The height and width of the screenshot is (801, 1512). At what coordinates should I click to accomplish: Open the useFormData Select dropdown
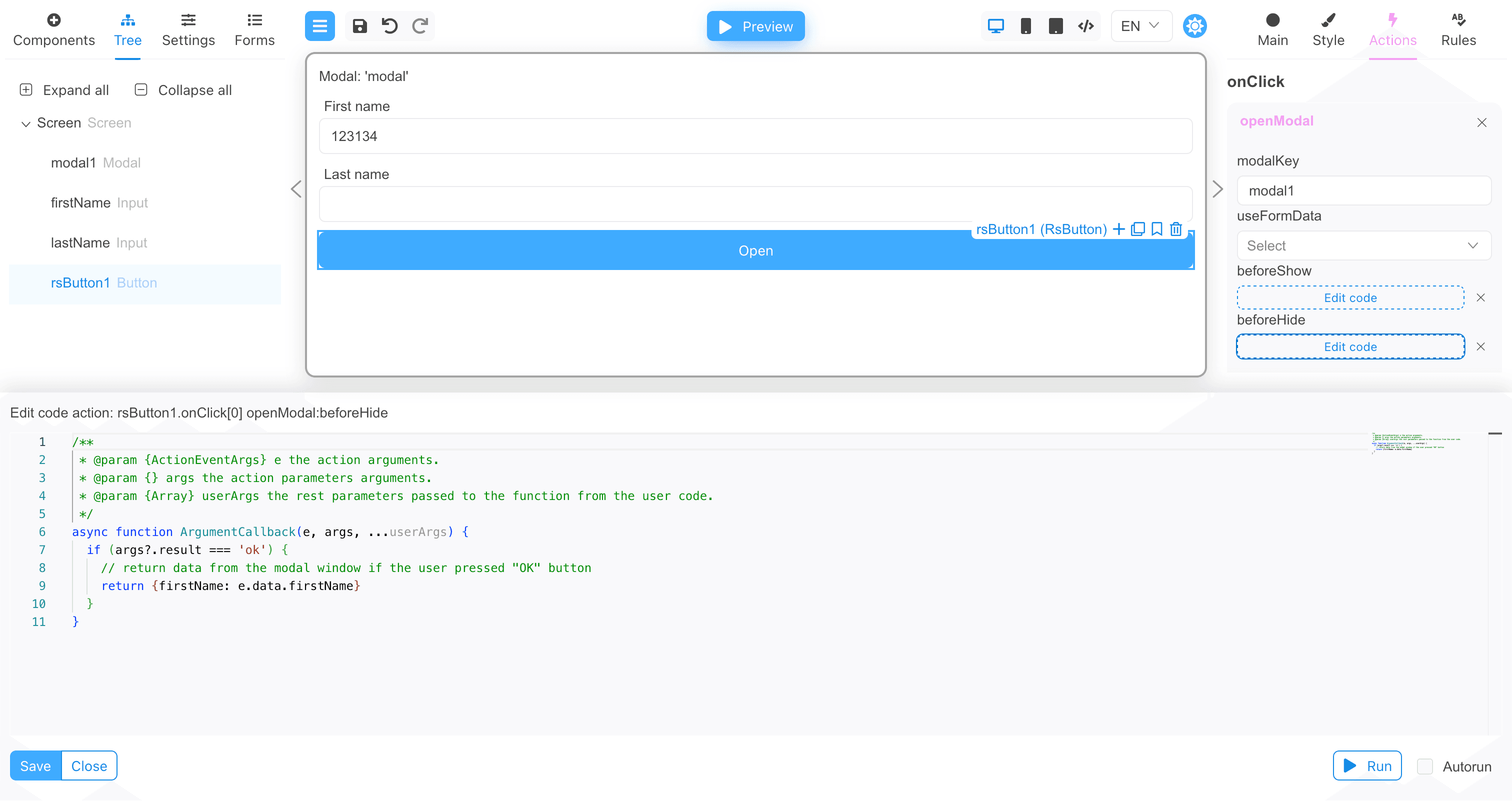click(1363, 245)
